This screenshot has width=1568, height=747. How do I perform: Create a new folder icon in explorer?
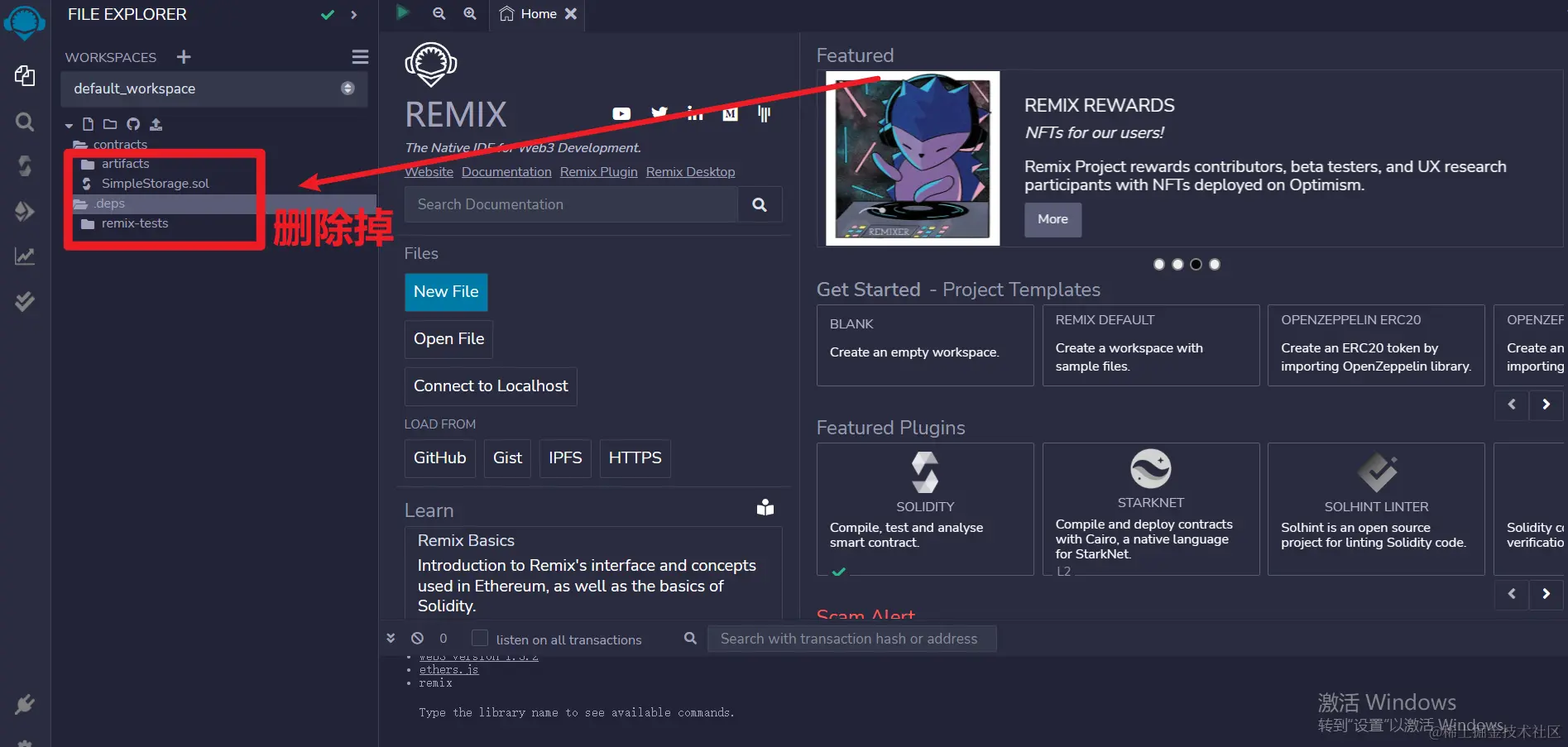point(110,124)
